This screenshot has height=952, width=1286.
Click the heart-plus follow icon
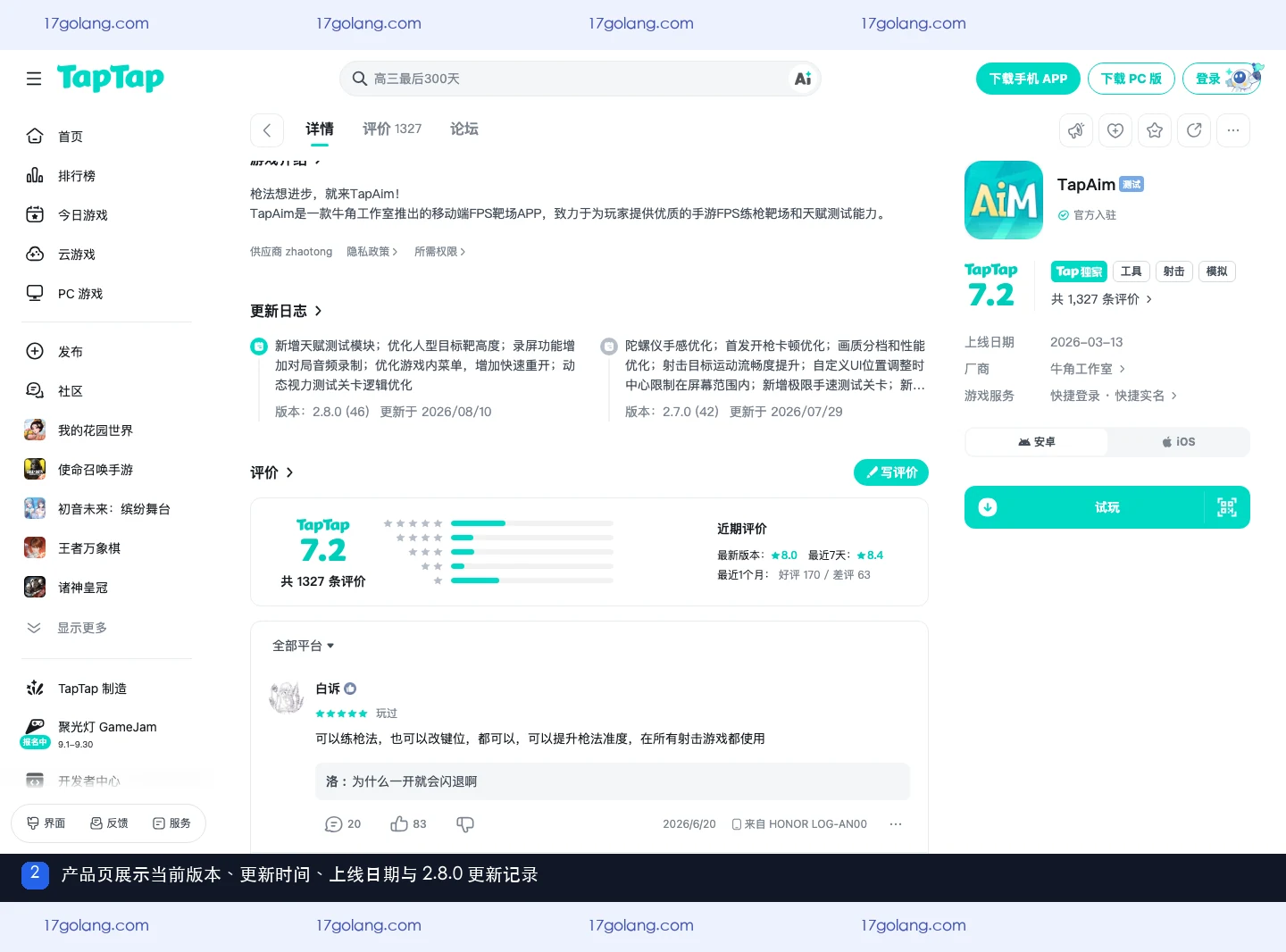[1115, 130]
